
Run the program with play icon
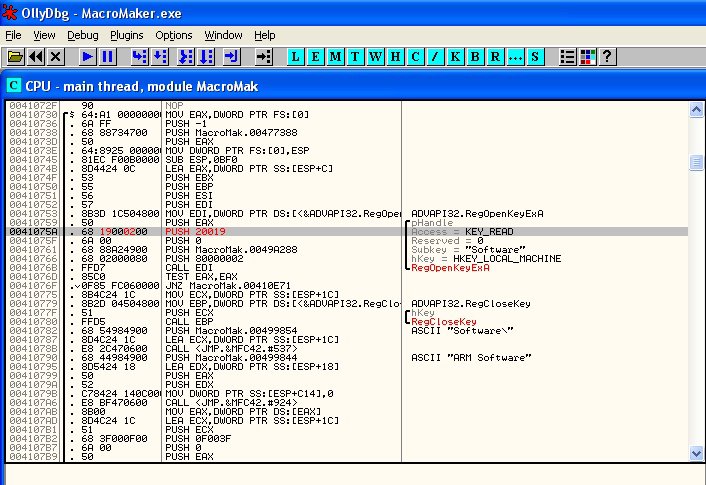(87, 57)
